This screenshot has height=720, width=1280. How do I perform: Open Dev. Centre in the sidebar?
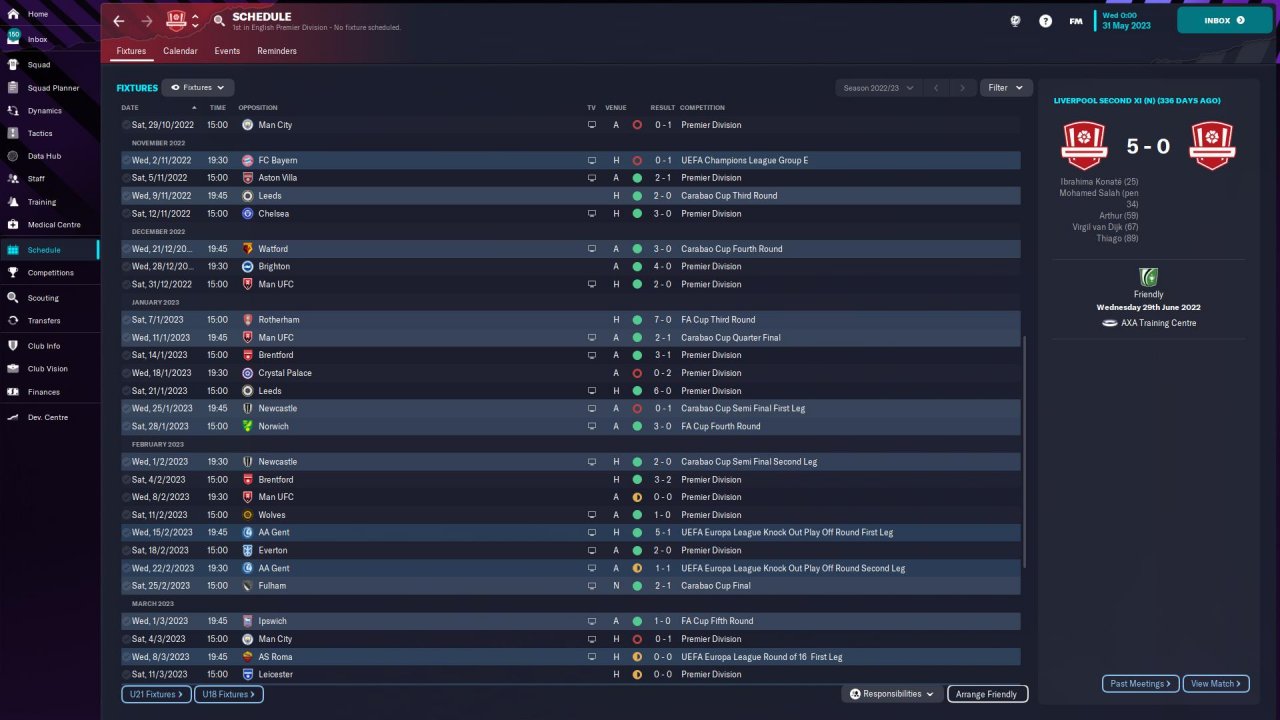point(48,417)
